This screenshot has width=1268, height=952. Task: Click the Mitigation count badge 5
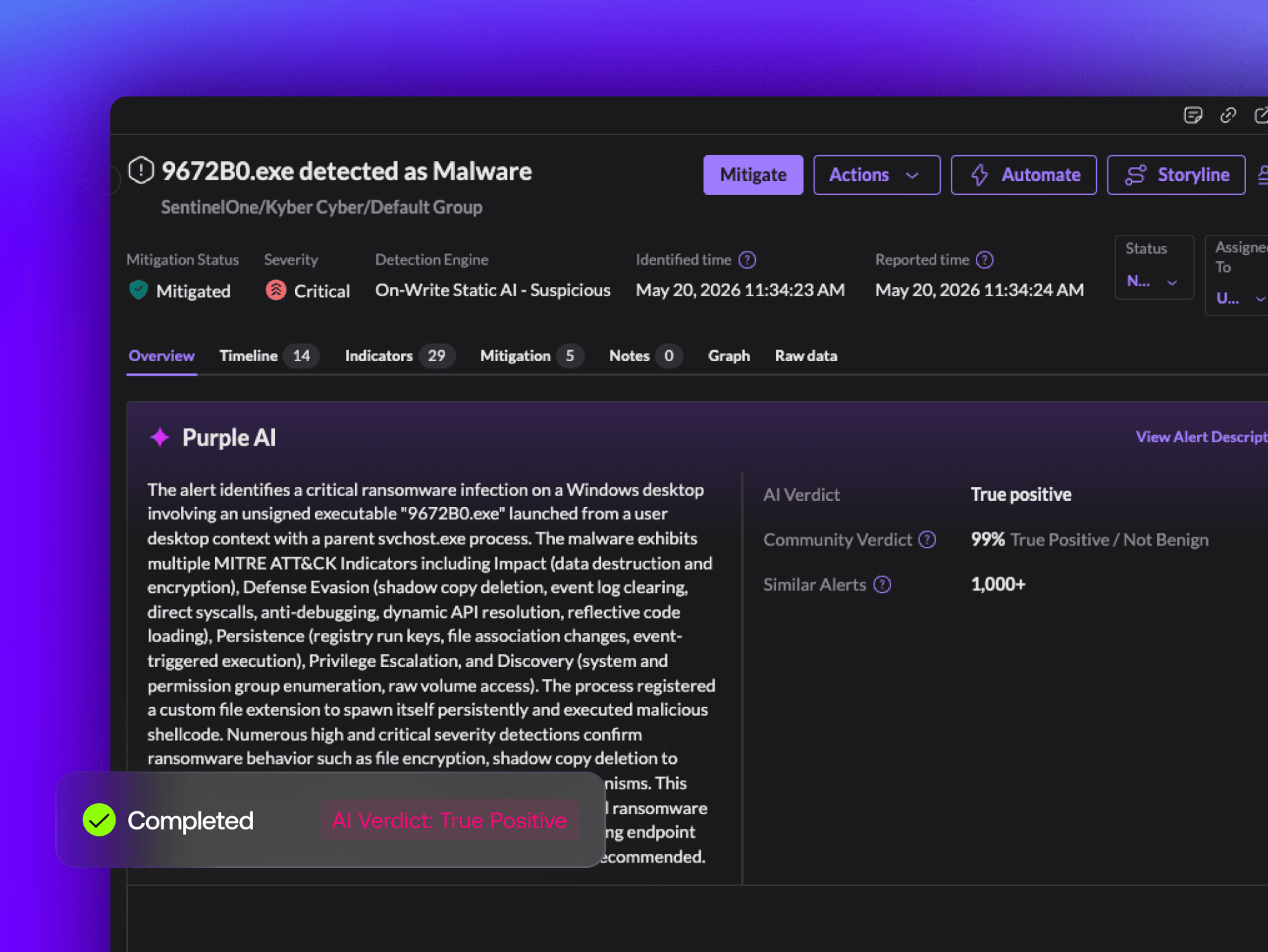[570, 356]
